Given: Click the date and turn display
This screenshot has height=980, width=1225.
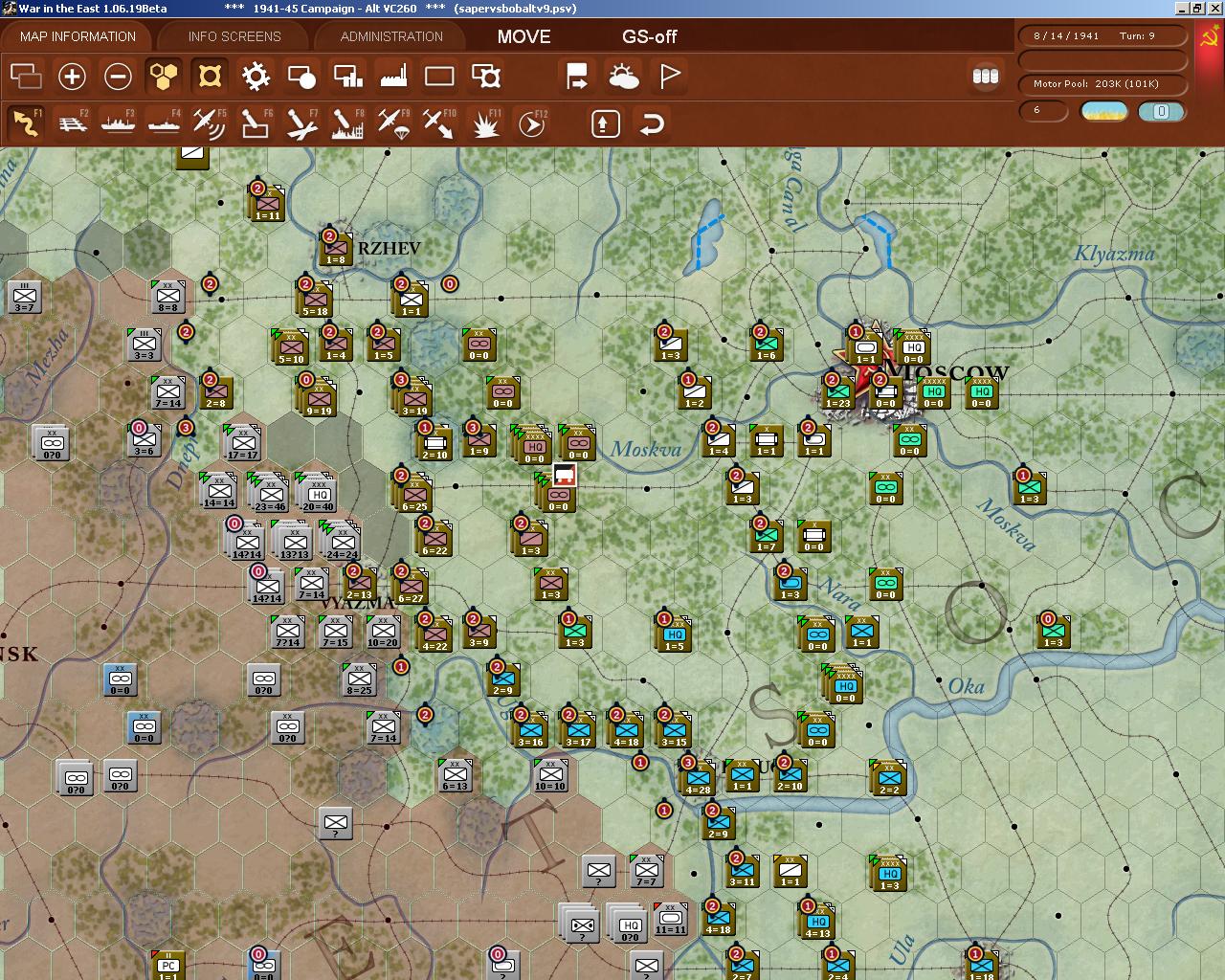Looking at the screenshot, I should point(1102,35).
